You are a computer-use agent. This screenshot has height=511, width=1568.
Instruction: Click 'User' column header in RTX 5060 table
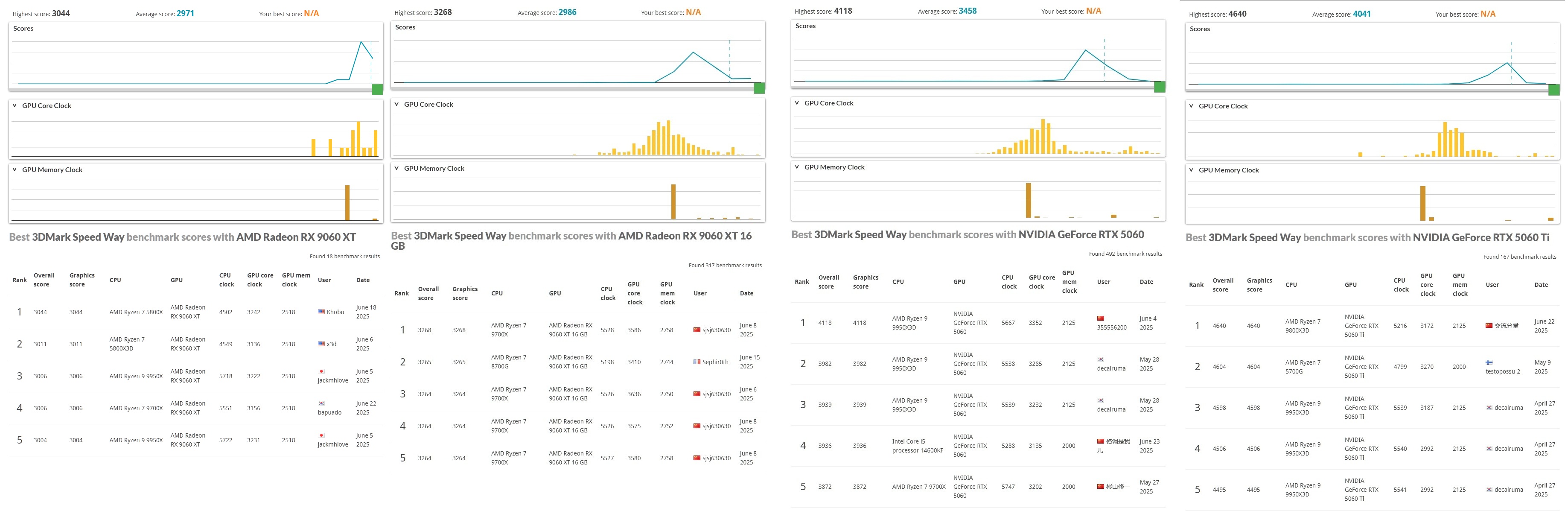tap(1104, 282)
